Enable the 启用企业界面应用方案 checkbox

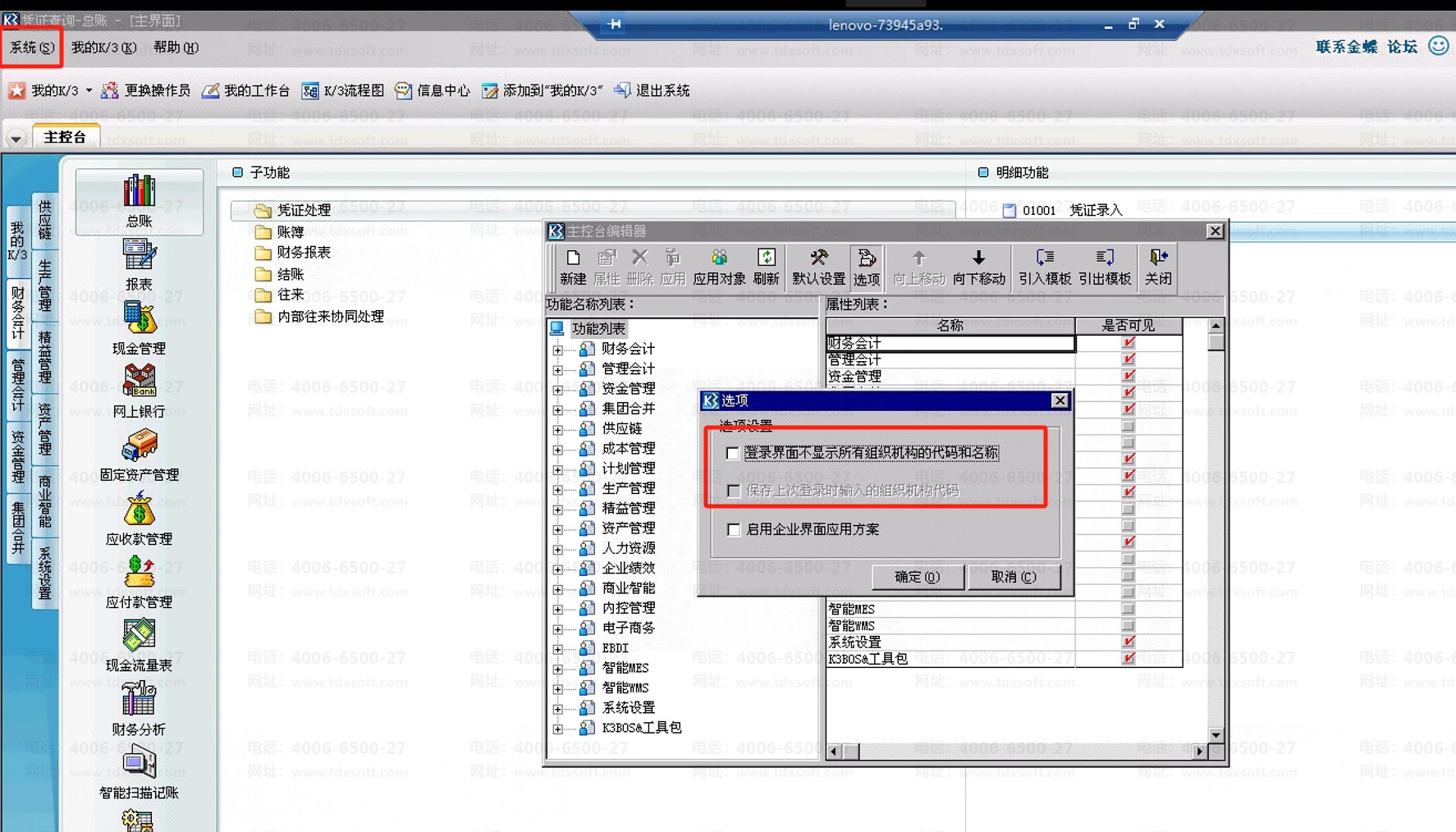[734, 530]
